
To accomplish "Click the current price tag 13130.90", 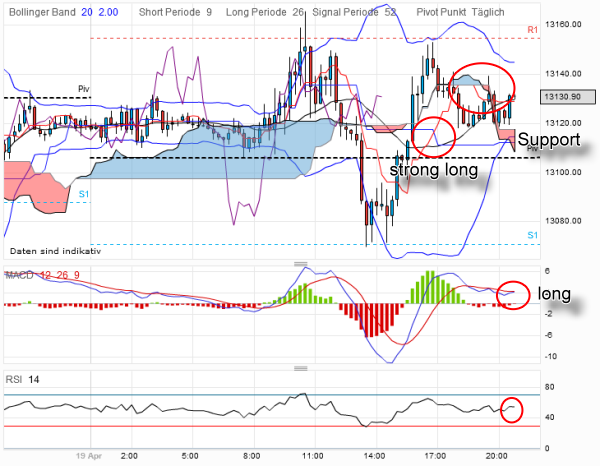I will (567, 96).
